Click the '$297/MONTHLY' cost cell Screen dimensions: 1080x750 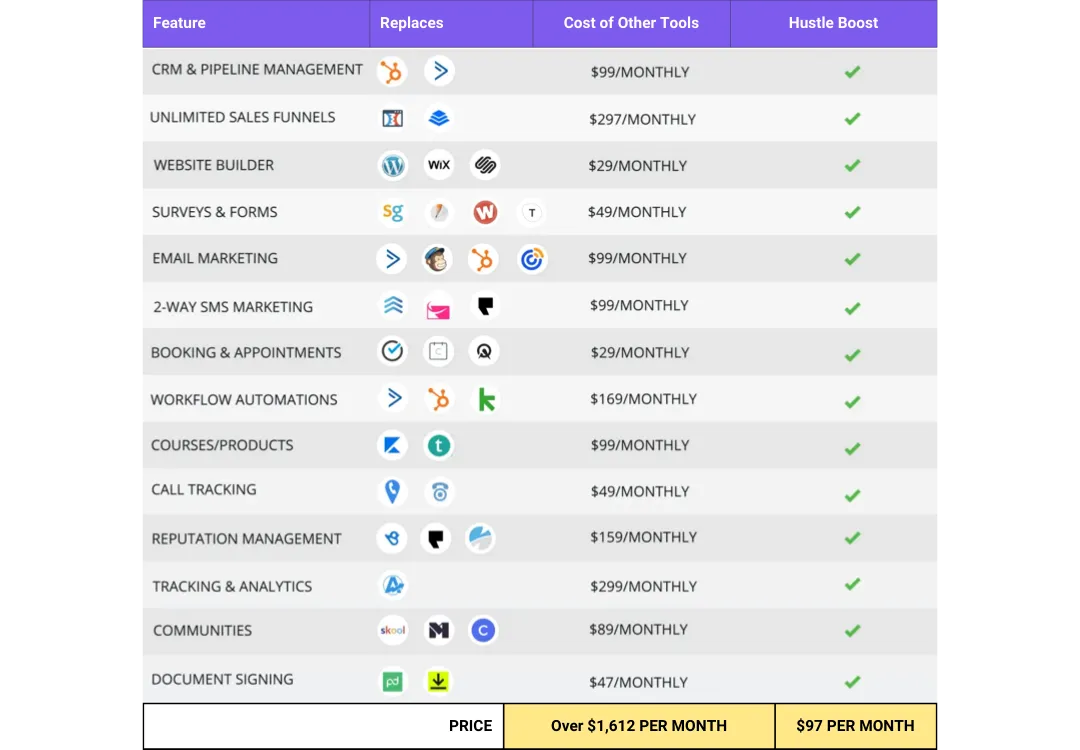coord(642,120)
